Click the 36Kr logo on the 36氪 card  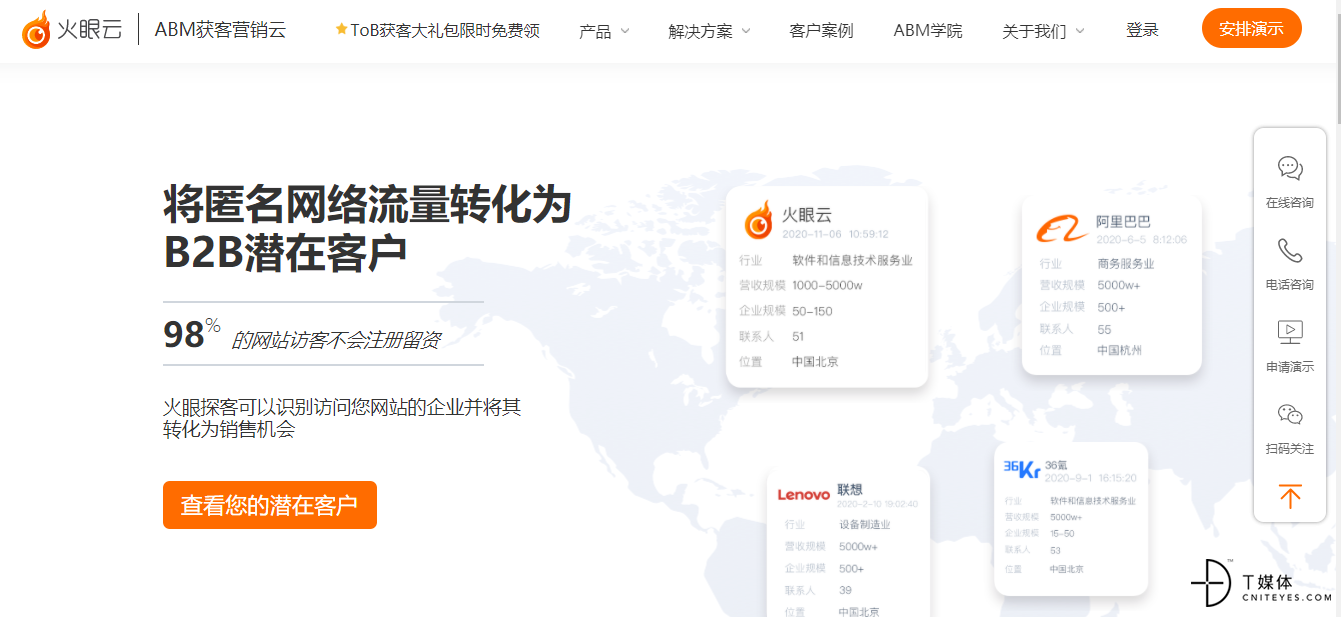click(1021, 469)
